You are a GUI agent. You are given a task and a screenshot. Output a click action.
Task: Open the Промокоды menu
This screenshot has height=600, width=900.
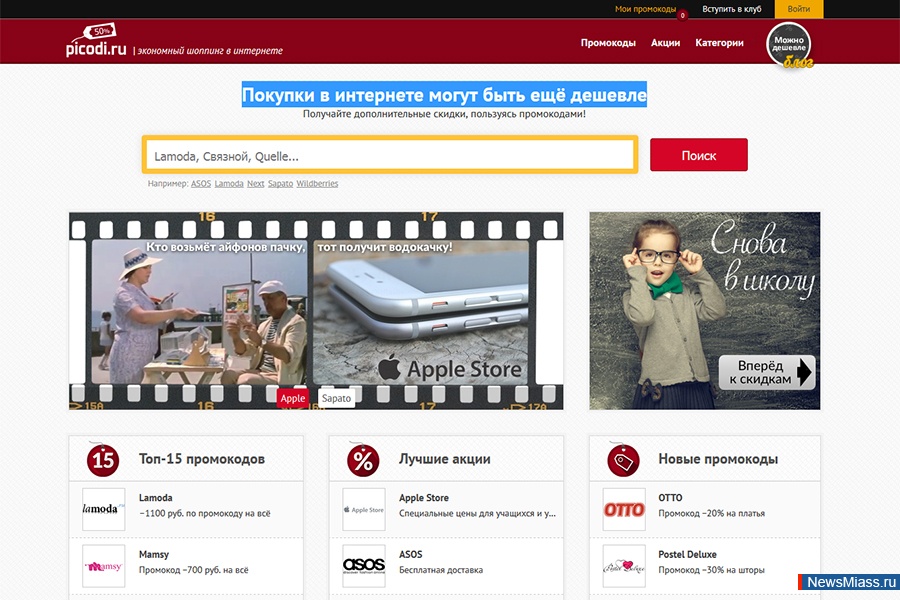click(607, 43)
